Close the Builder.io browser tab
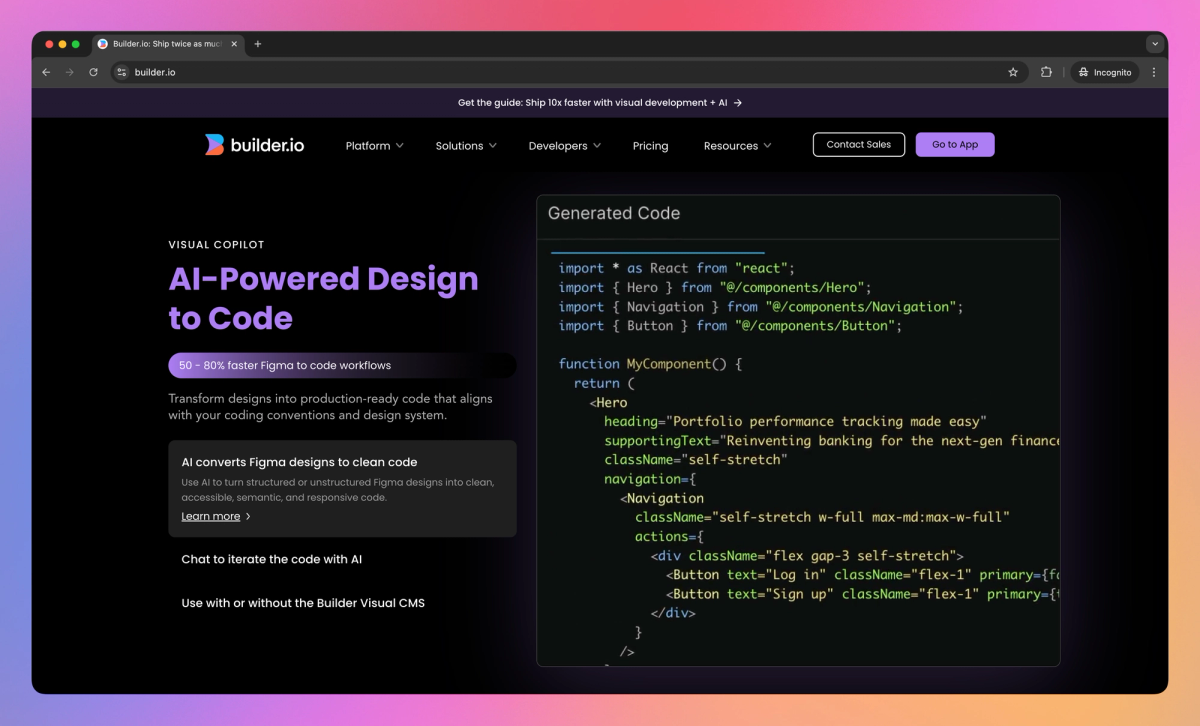This screenshot has width=1200, height=726. tap(234, 44)
